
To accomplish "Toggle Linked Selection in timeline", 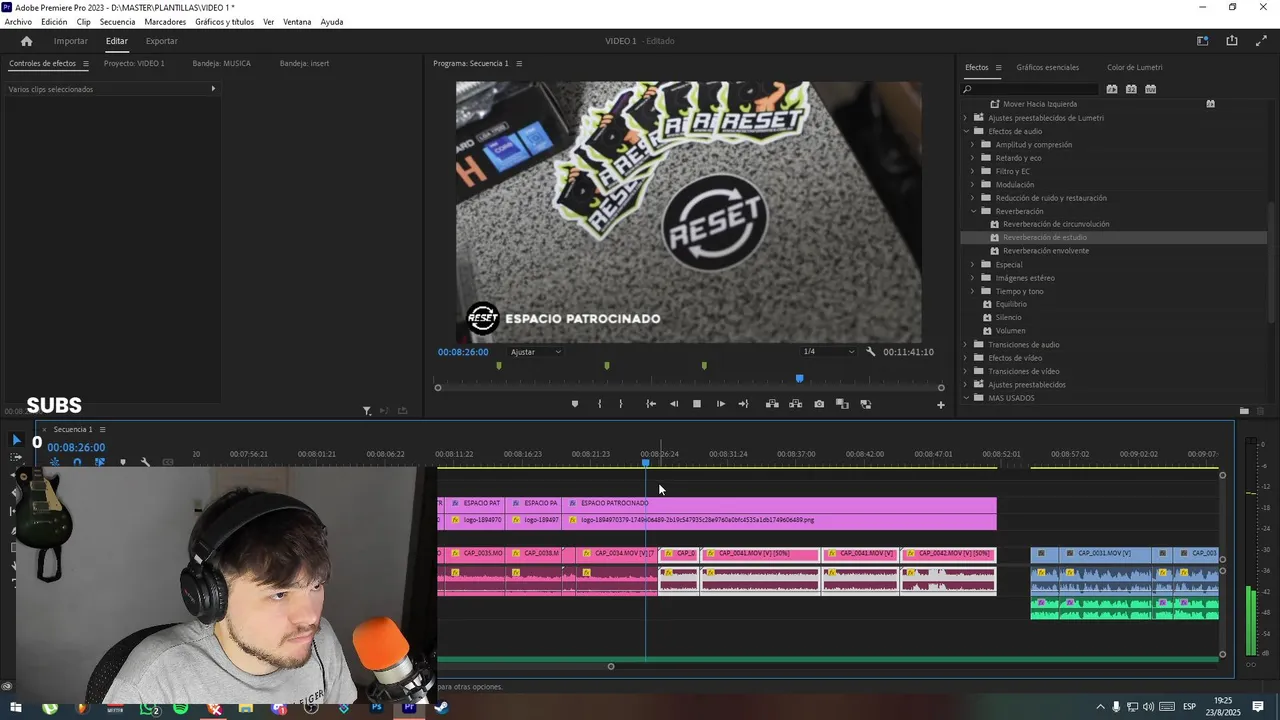I will pyautogui.click(x=100, y=462).
